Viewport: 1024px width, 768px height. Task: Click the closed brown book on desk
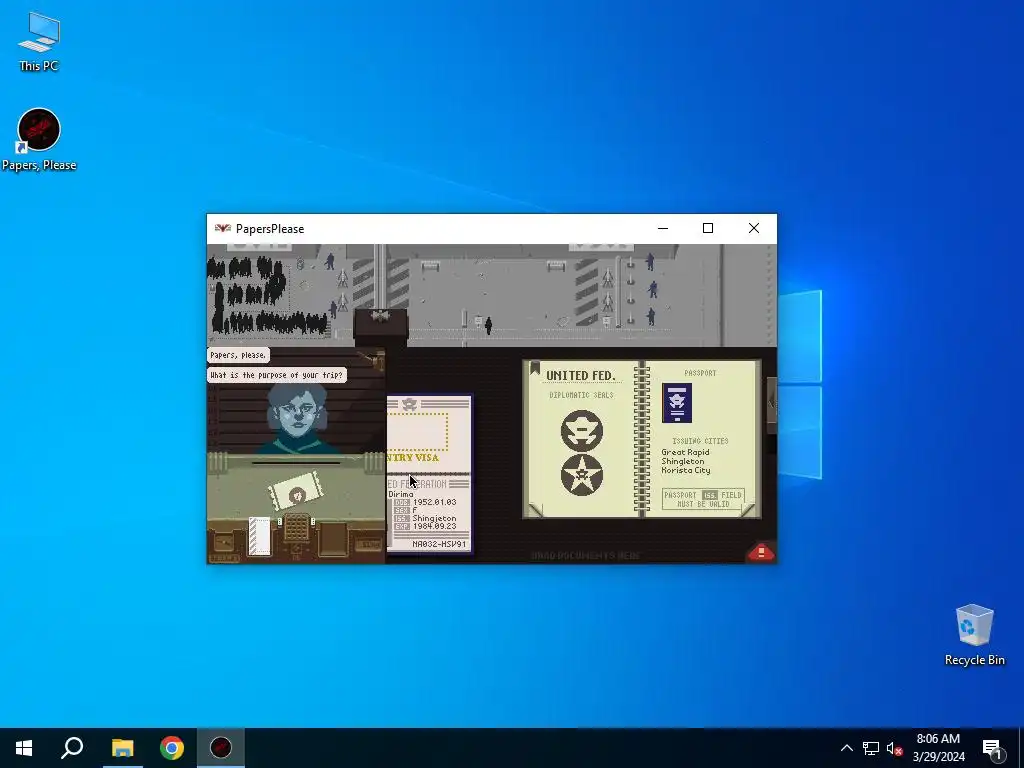tap(332, 539)
